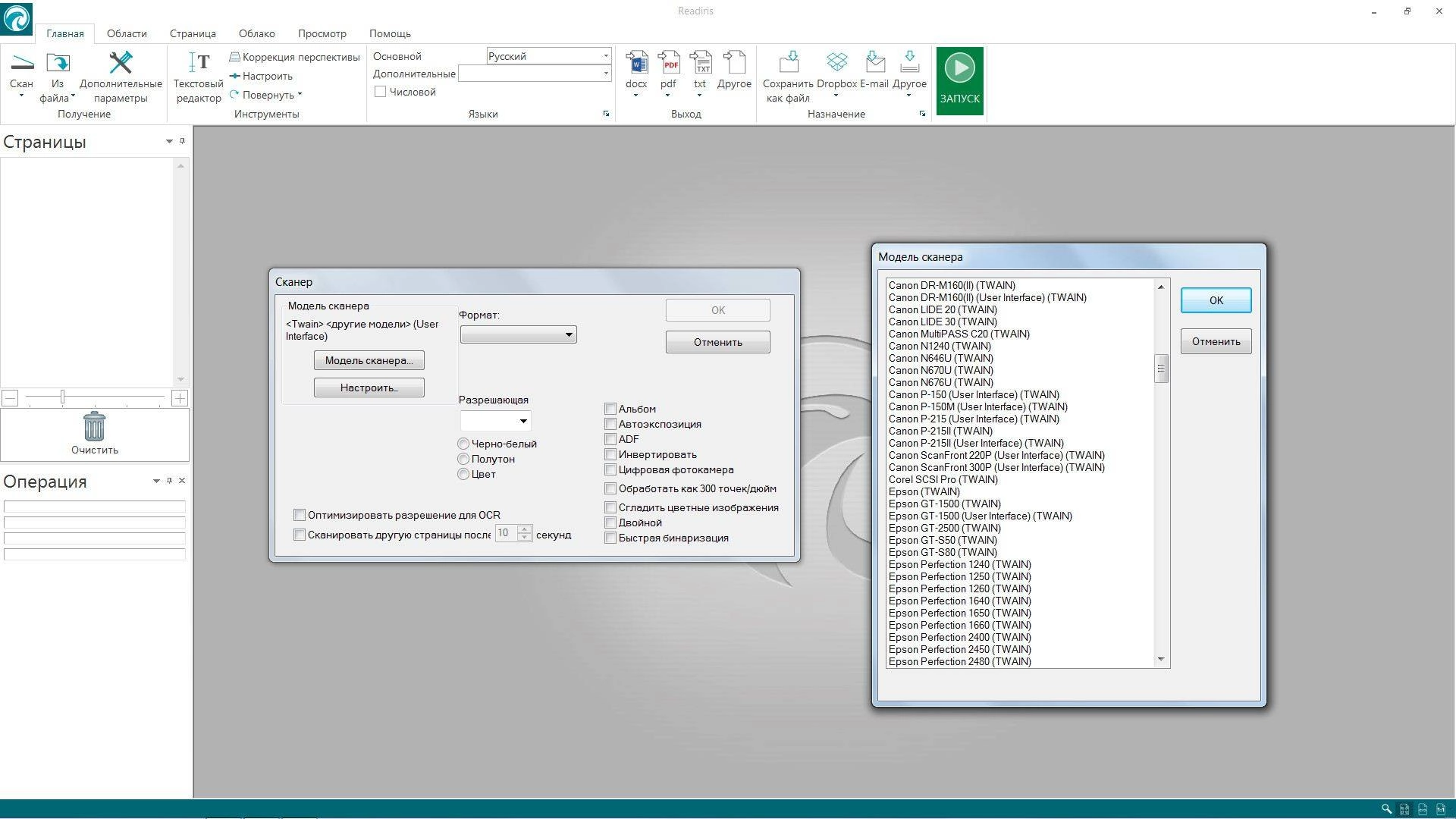Open Из файла import icon
1456x819 pixels.
coord(58,63)
